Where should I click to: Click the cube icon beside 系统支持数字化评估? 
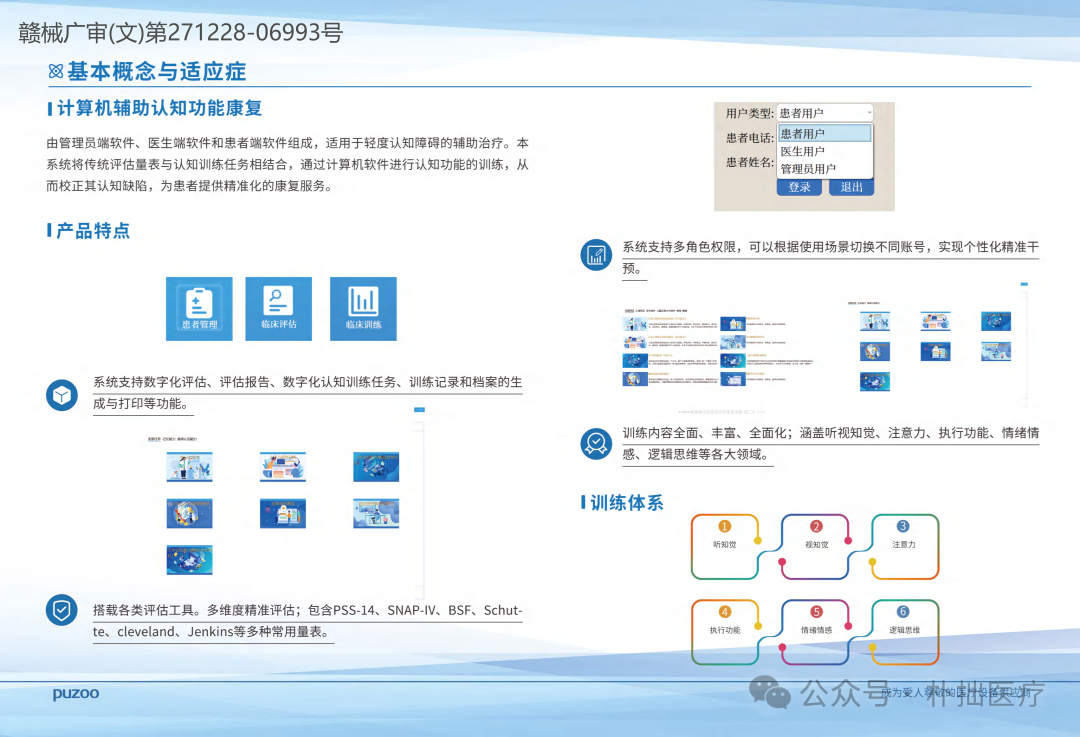tap(62, 395)
